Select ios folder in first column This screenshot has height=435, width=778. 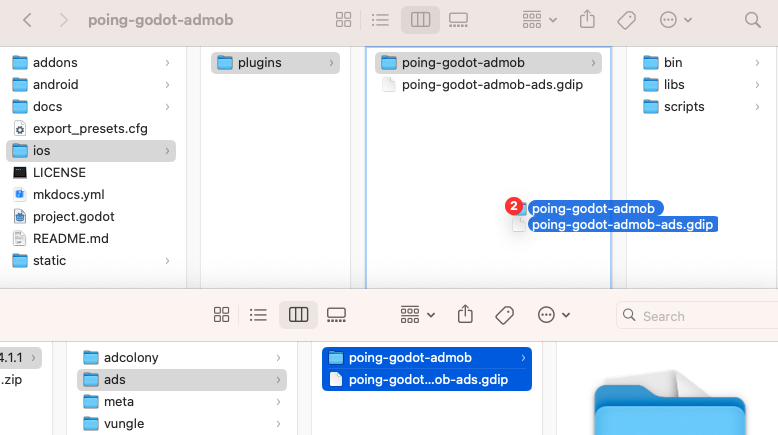pos(91,151)
